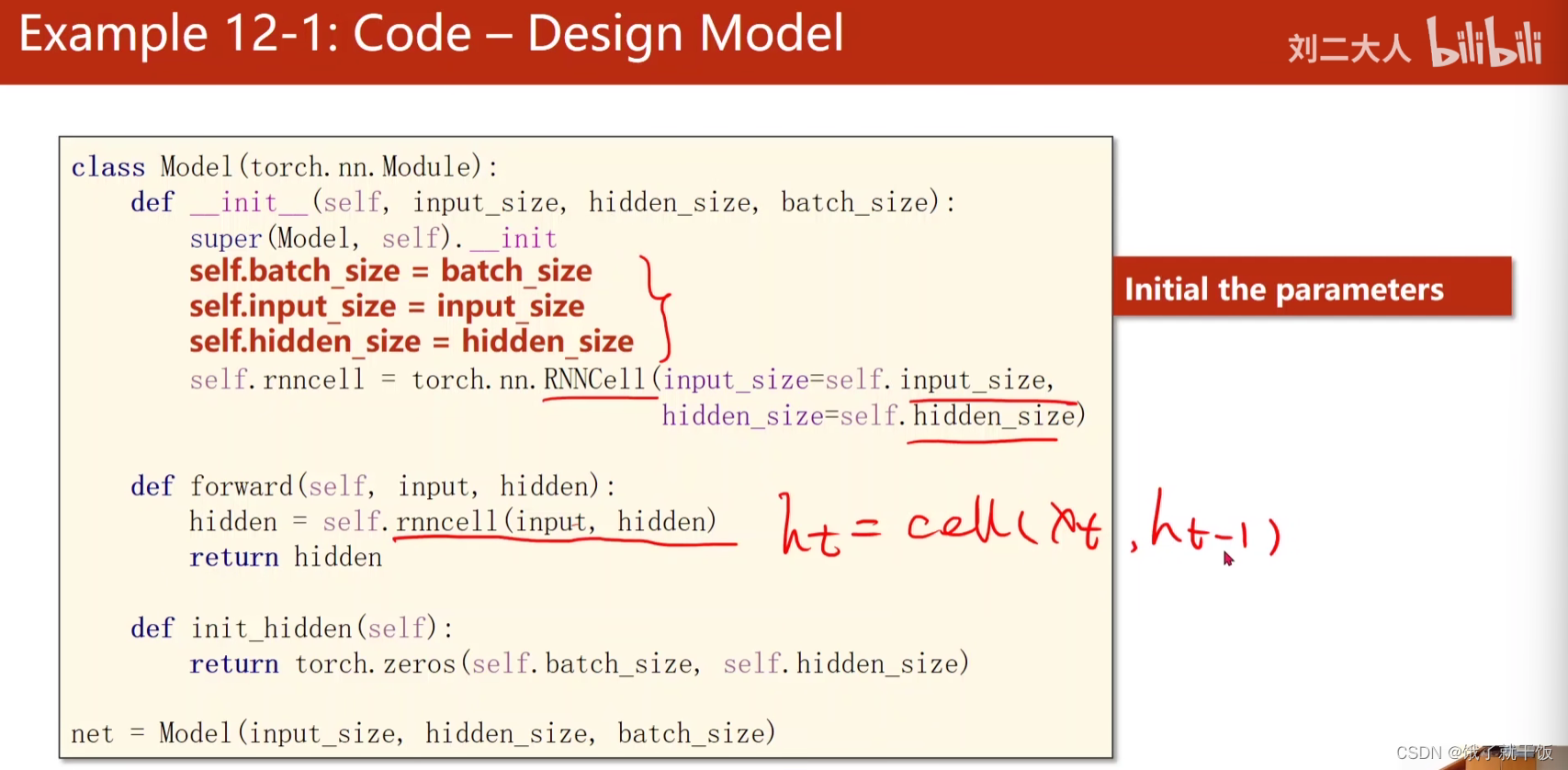1568x770 pixels.
Task: Click the slide title 'Example 12-1: Code – Design Model'
Action: (x=431, y=35)
